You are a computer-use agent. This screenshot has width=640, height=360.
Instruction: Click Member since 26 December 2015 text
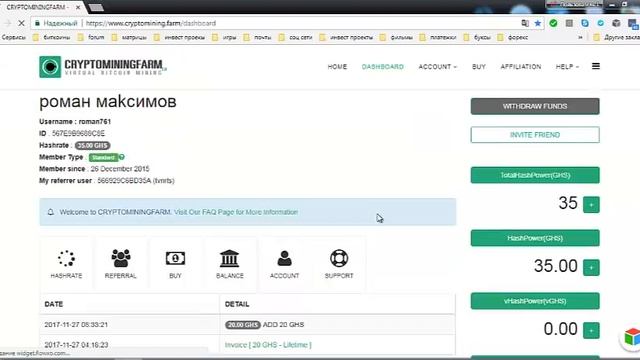click(94, 169)
